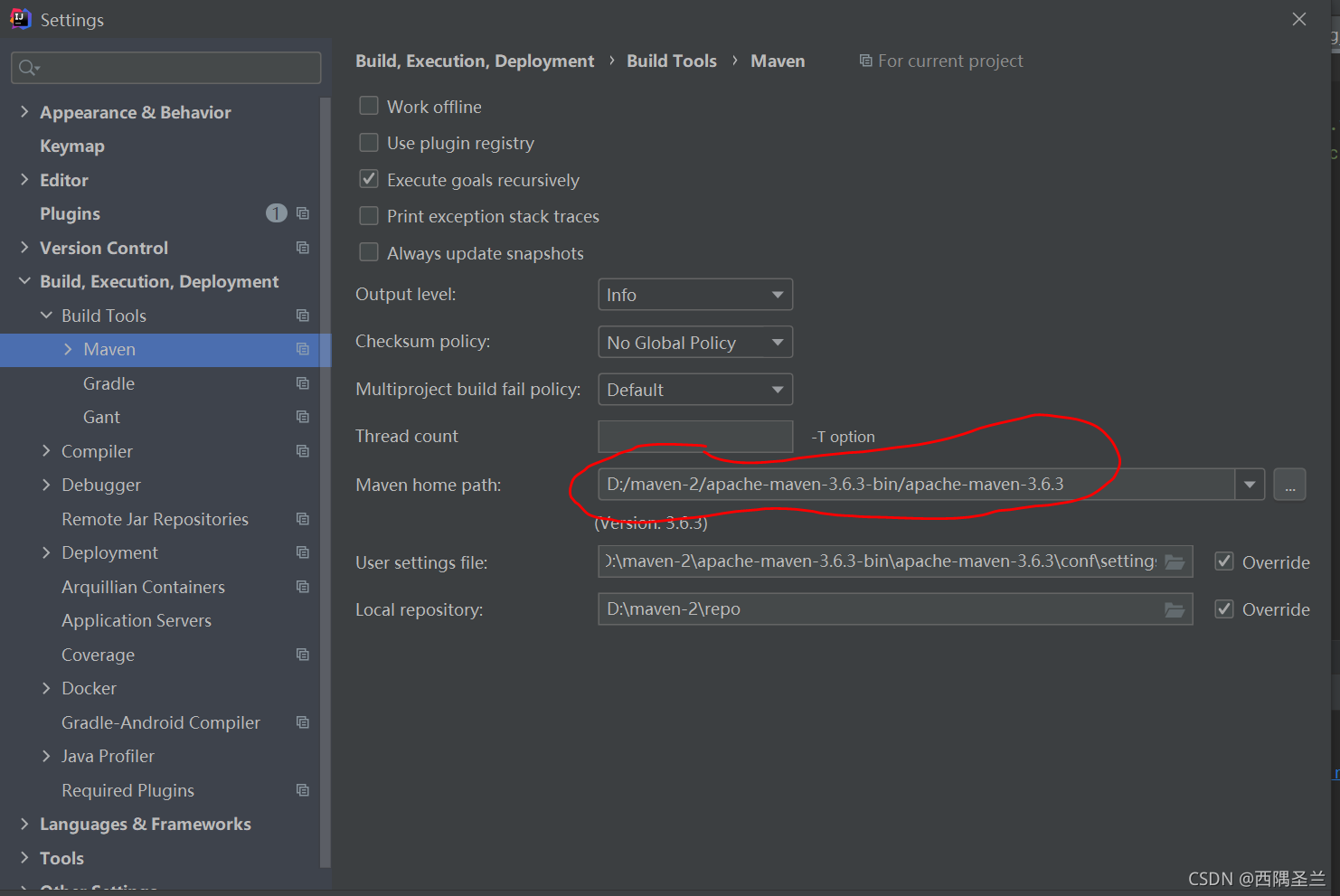This screenshot has height=896, width=1340.
Task: Enable Always update snapshots checkbox
Action: point(369,252)
